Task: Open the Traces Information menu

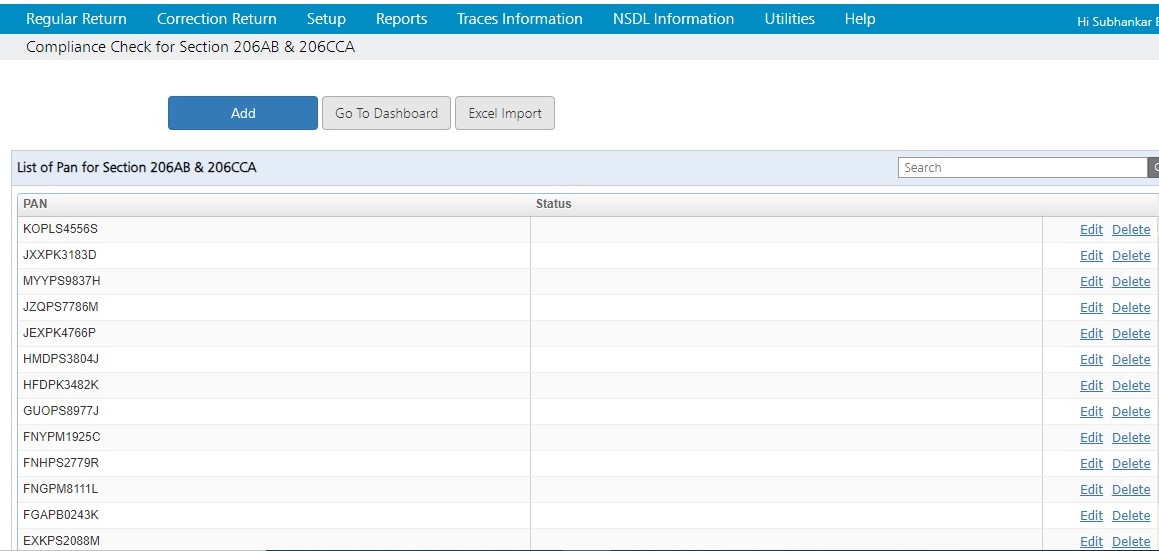Action: click(x=520, y=19)
